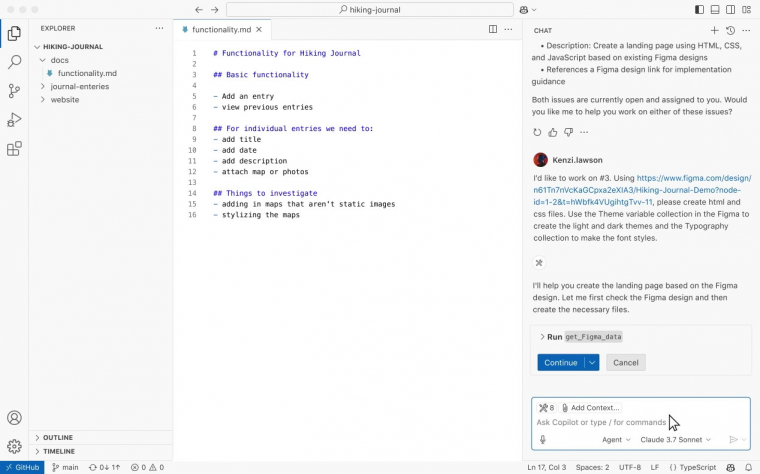The height and width of the screenshot is (474, 760).
Task: Synchronize changes 0↓ 1↑ in status bar
Action: point(104,468)
